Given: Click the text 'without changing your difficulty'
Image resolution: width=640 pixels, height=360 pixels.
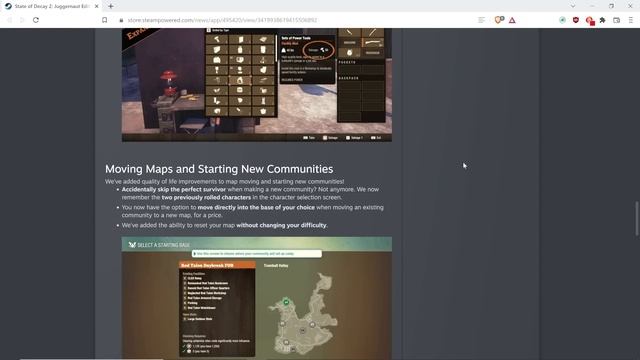Looking at the screenshot, I should (281, 225).
